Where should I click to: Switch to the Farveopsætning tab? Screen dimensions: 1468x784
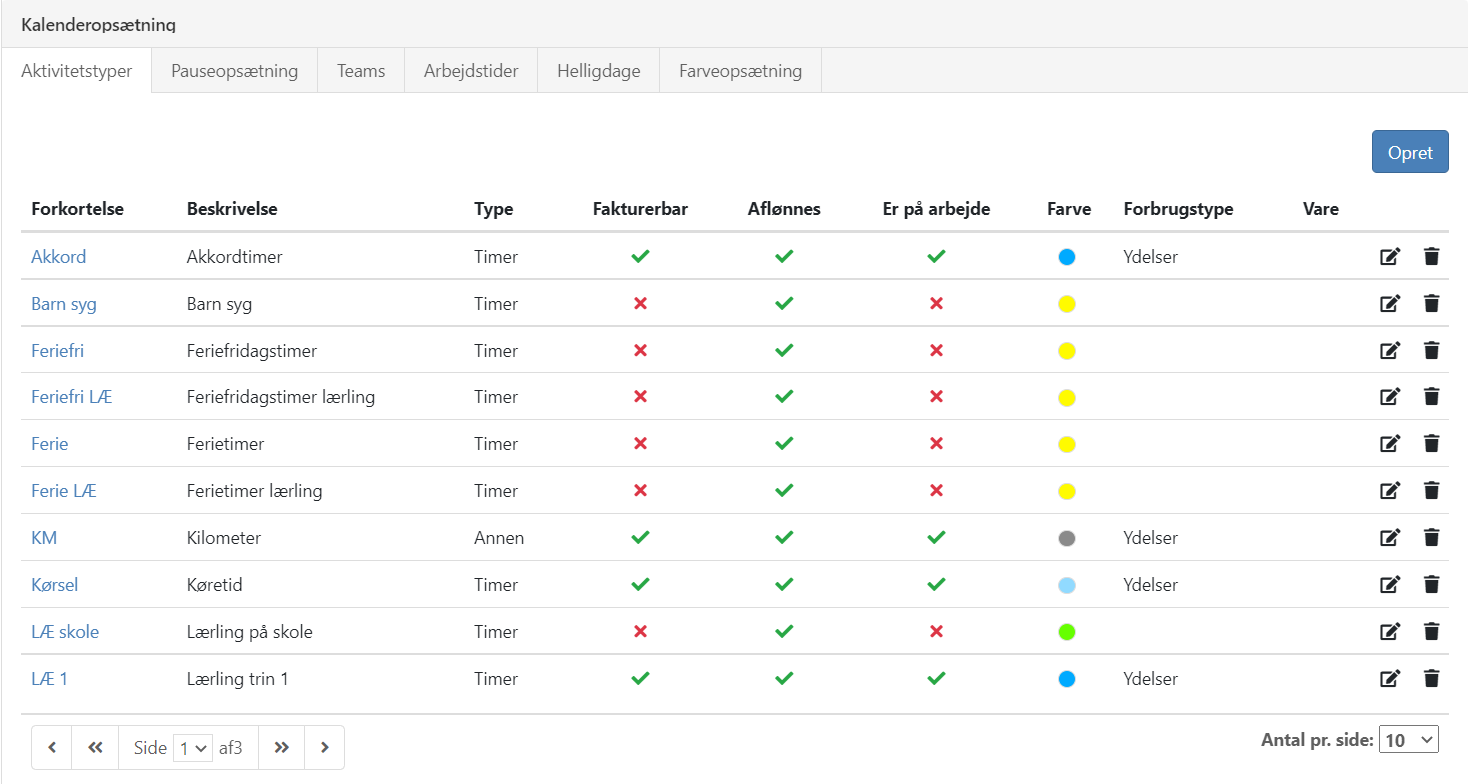coord(740,71)
